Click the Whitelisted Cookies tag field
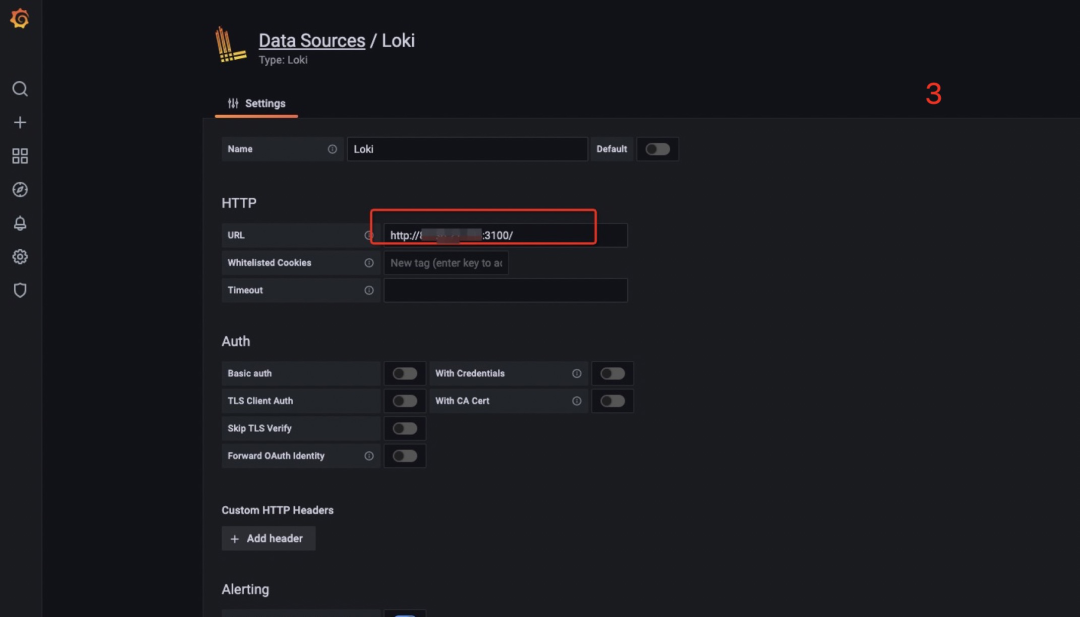The height and width of the screenshot is (617, 1080). pyautogui.click(x=446, y=263)
